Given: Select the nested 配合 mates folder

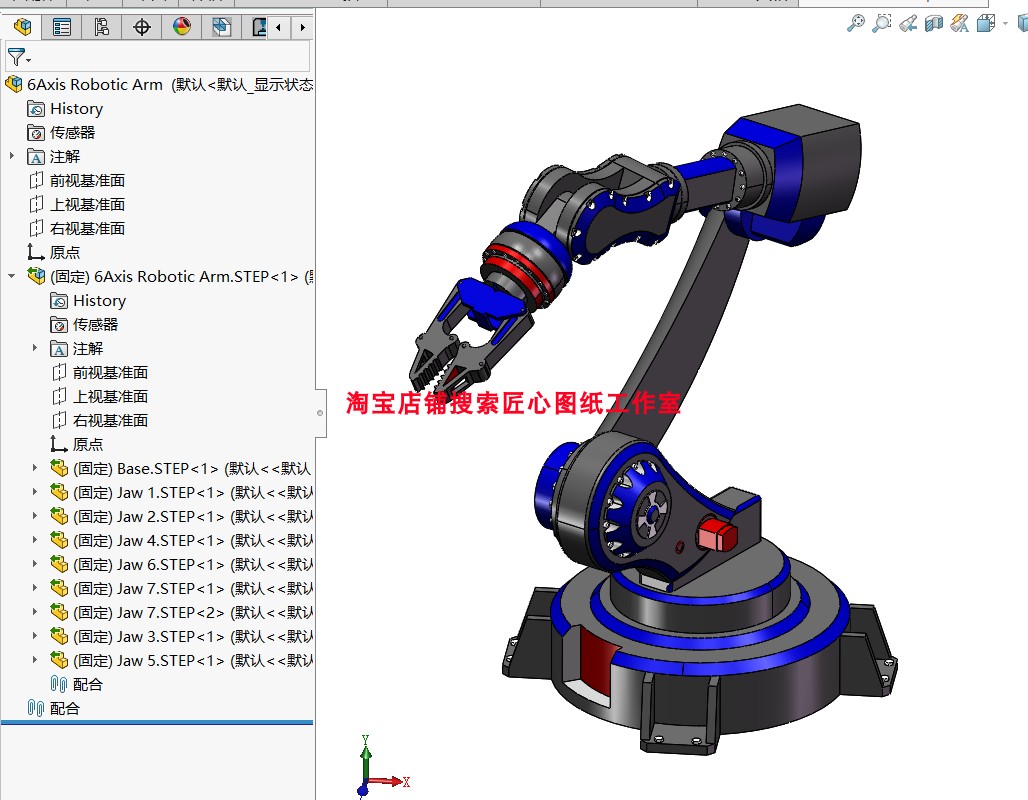Looking at the screenshot, I should (x=77, y=685).
